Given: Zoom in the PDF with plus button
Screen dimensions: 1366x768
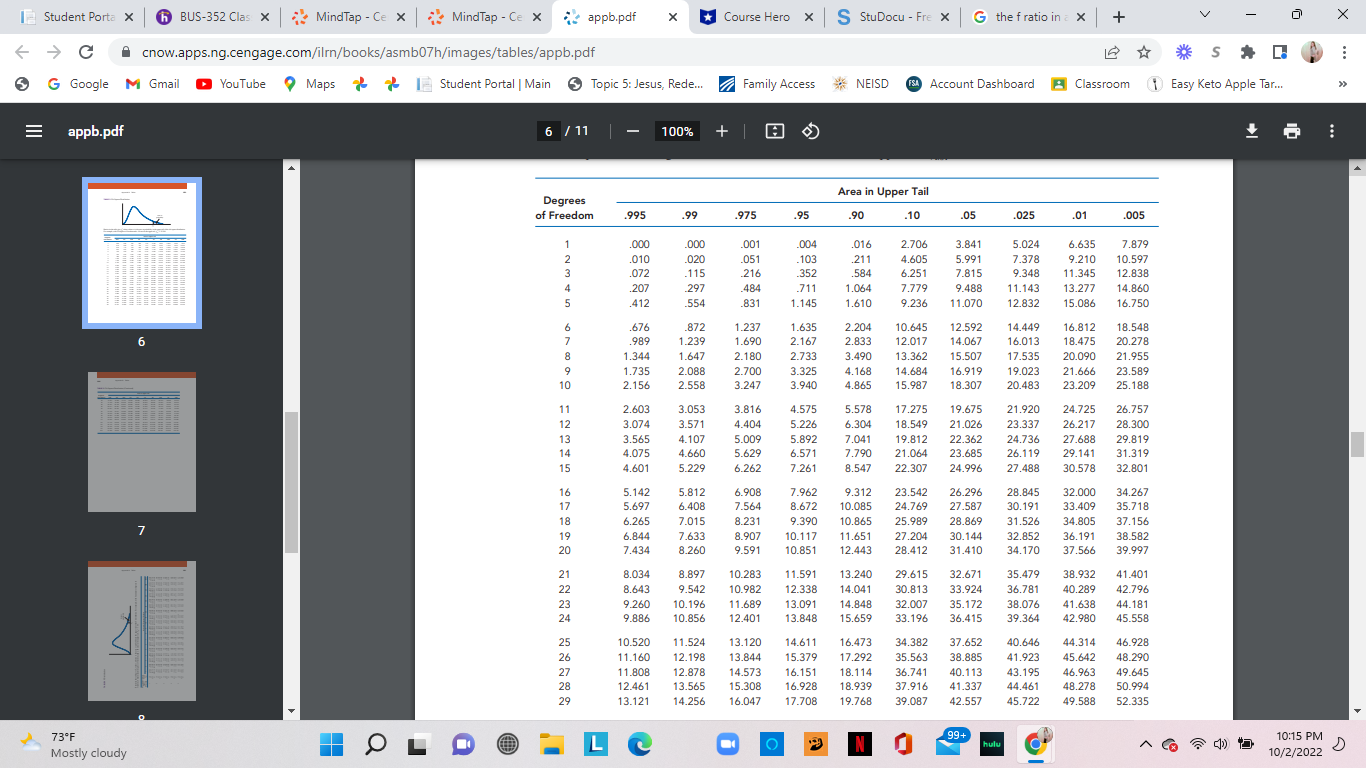Looking at the screenshot, I should [722, 131].
